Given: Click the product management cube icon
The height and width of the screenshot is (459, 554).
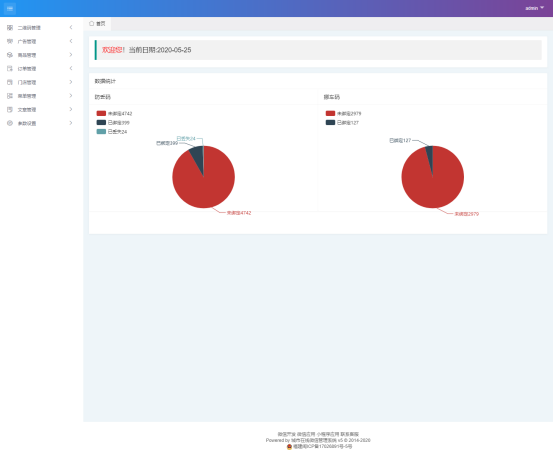Looking at the screenshot, I should pos(10,55).
